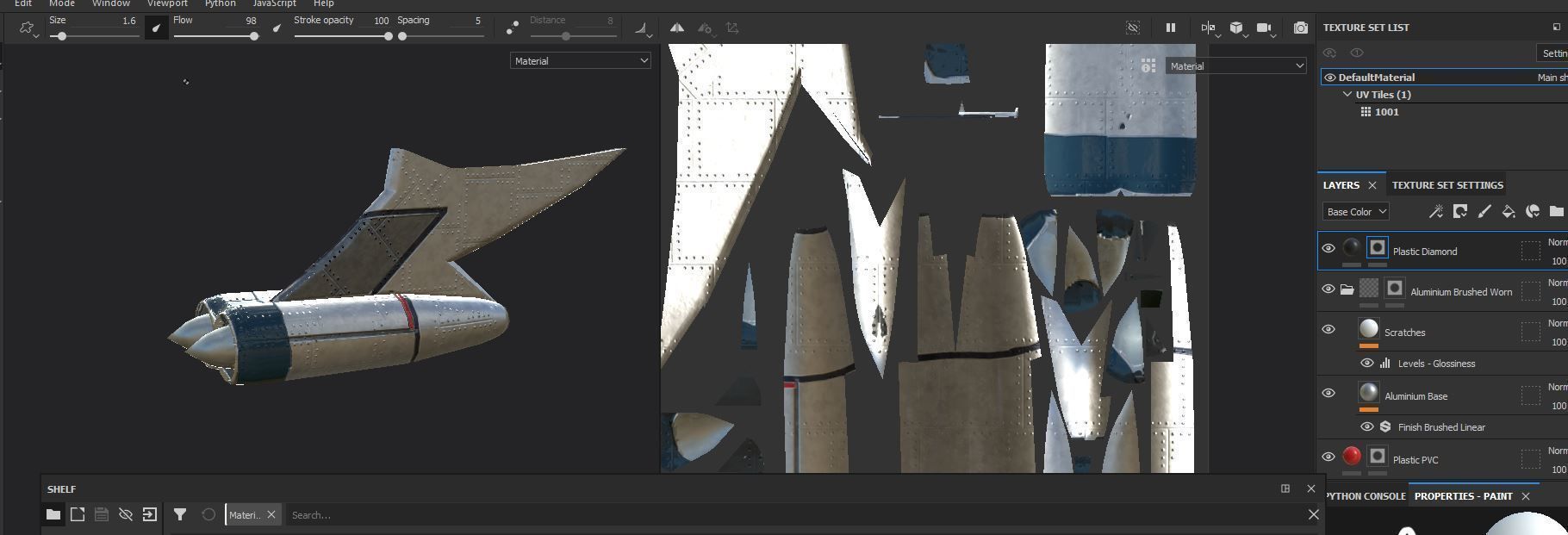The height and width of the screenshot is (535, 1568).
Task: Toggle shelf hidden-items eye icon
Action: coord(126,514)
